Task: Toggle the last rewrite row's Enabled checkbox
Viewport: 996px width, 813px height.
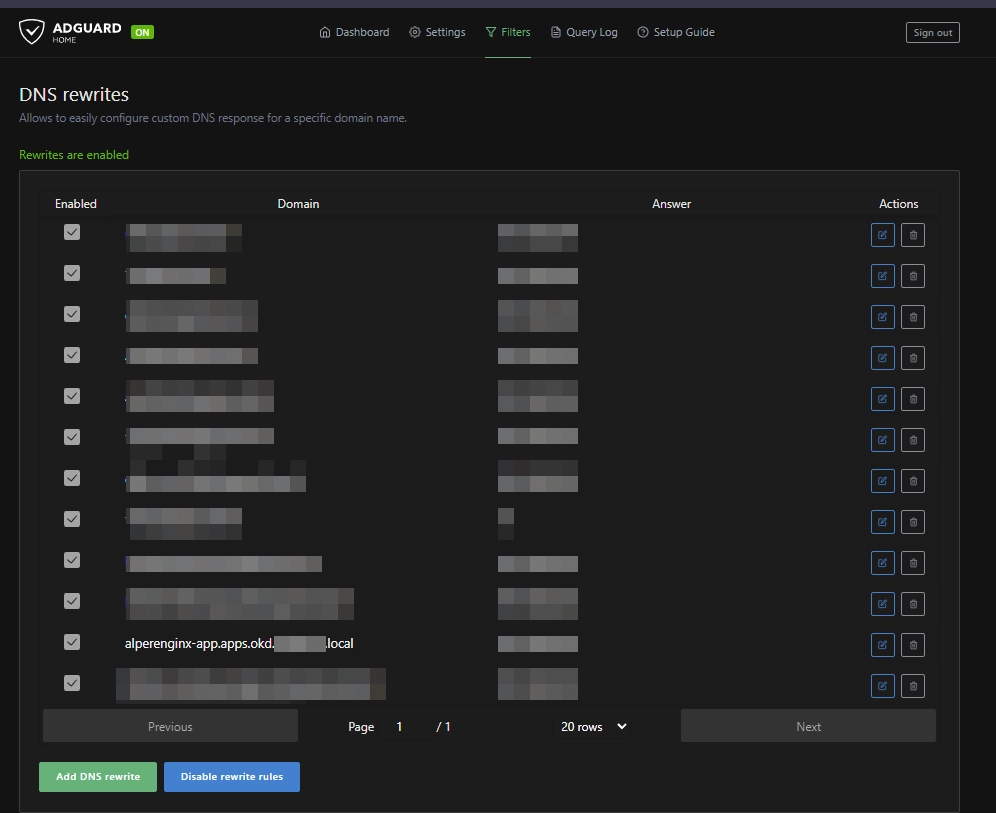Action: (x=72, y=683)
